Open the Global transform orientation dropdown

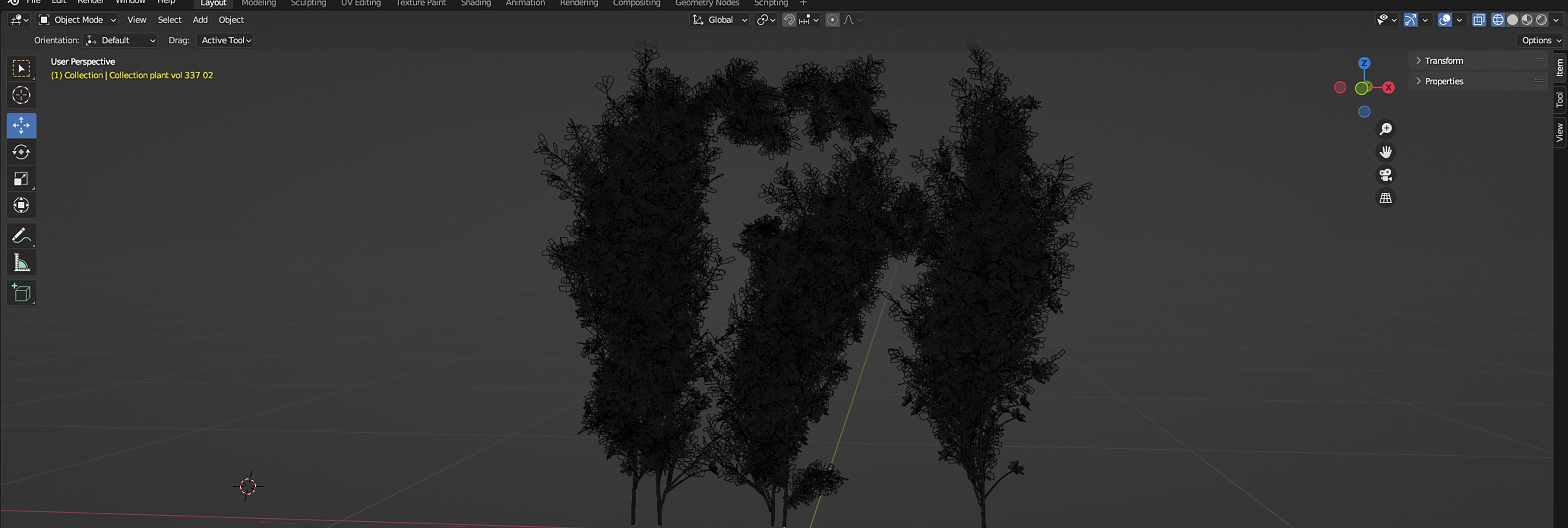point(719,20)
